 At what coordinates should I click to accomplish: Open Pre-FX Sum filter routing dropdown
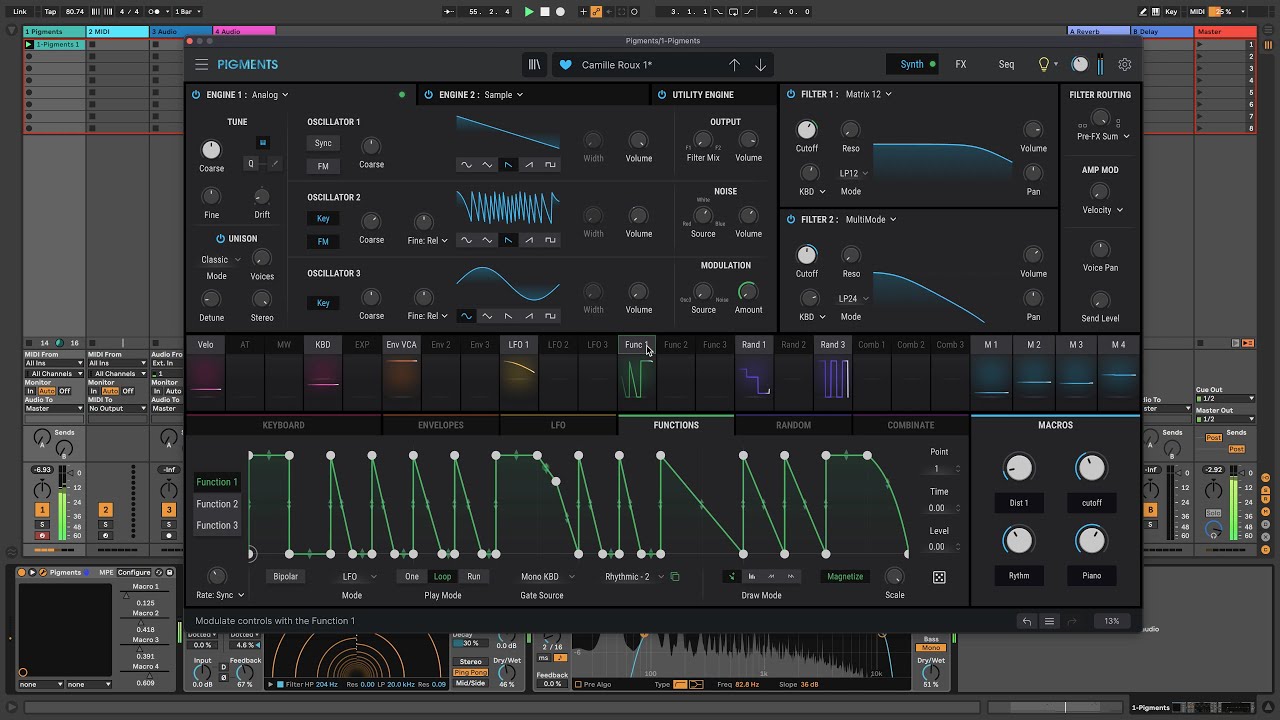(1103, 136)
